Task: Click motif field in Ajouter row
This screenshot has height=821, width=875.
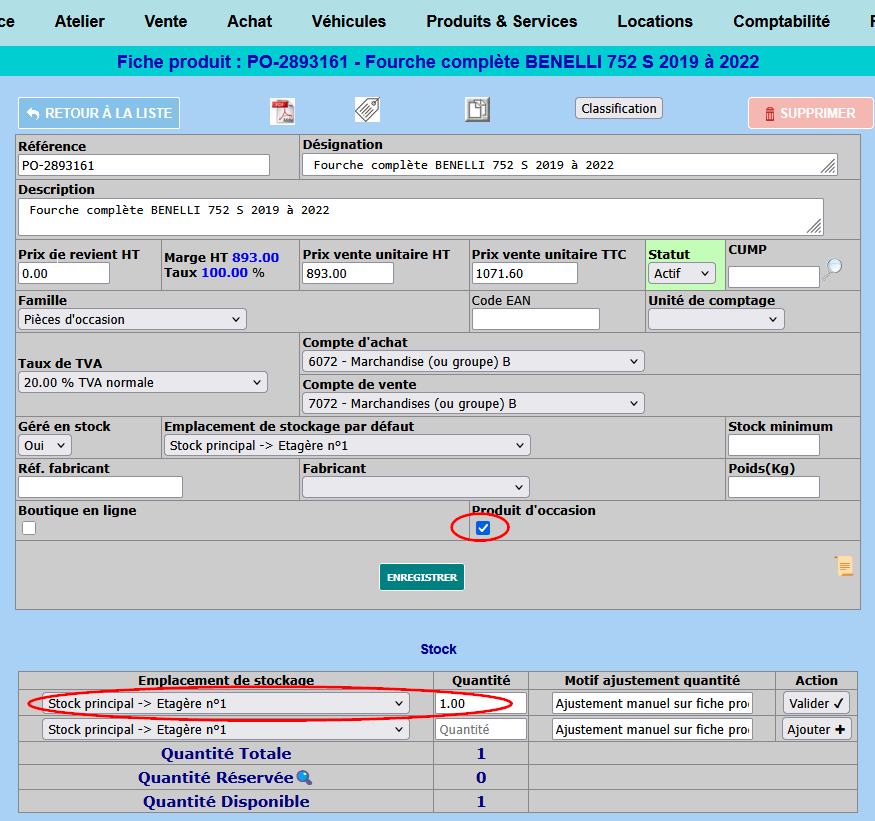Action: pos(652,729)
